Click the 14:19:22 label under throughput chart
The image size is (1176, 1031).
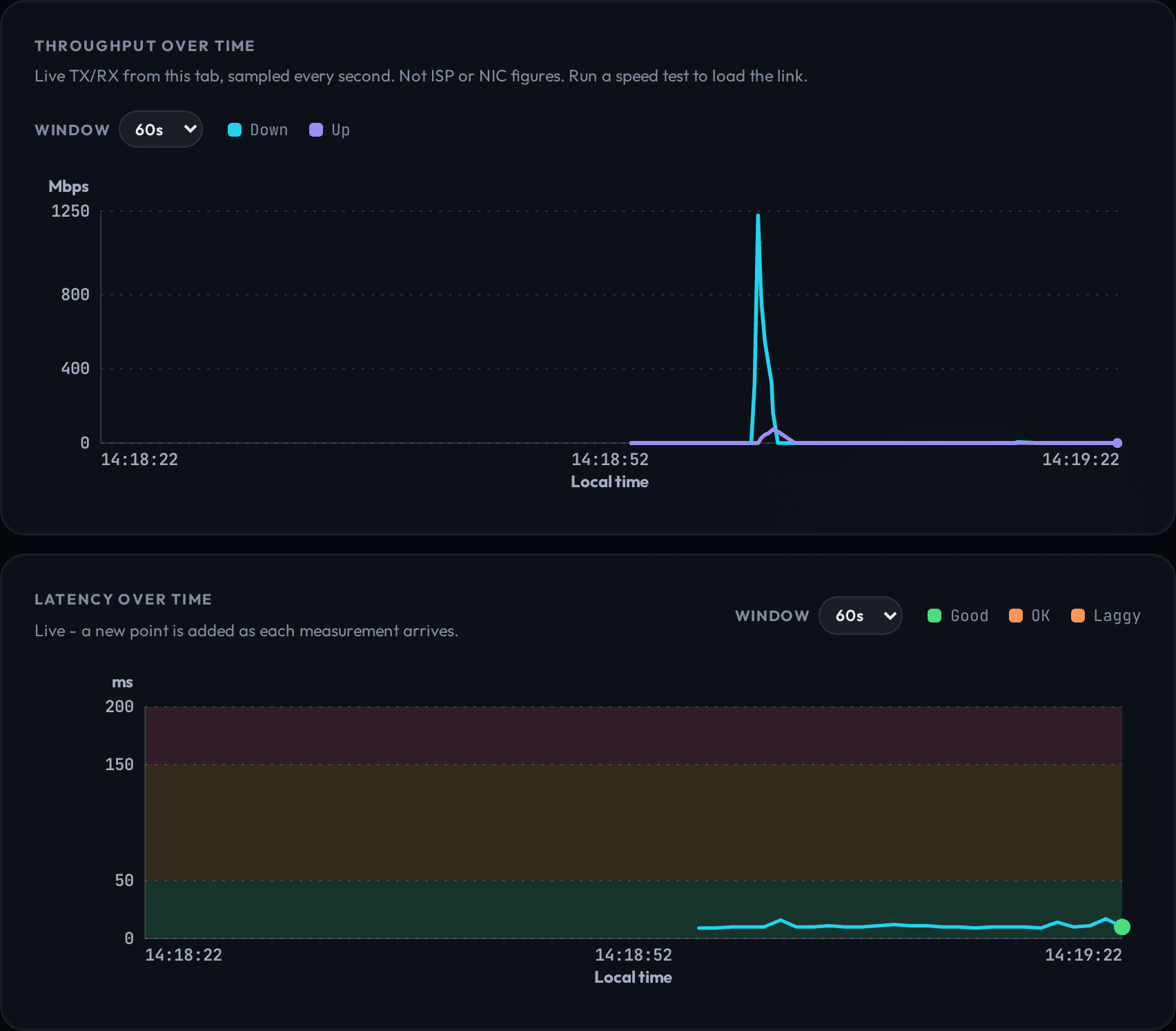pos(1081,460)
